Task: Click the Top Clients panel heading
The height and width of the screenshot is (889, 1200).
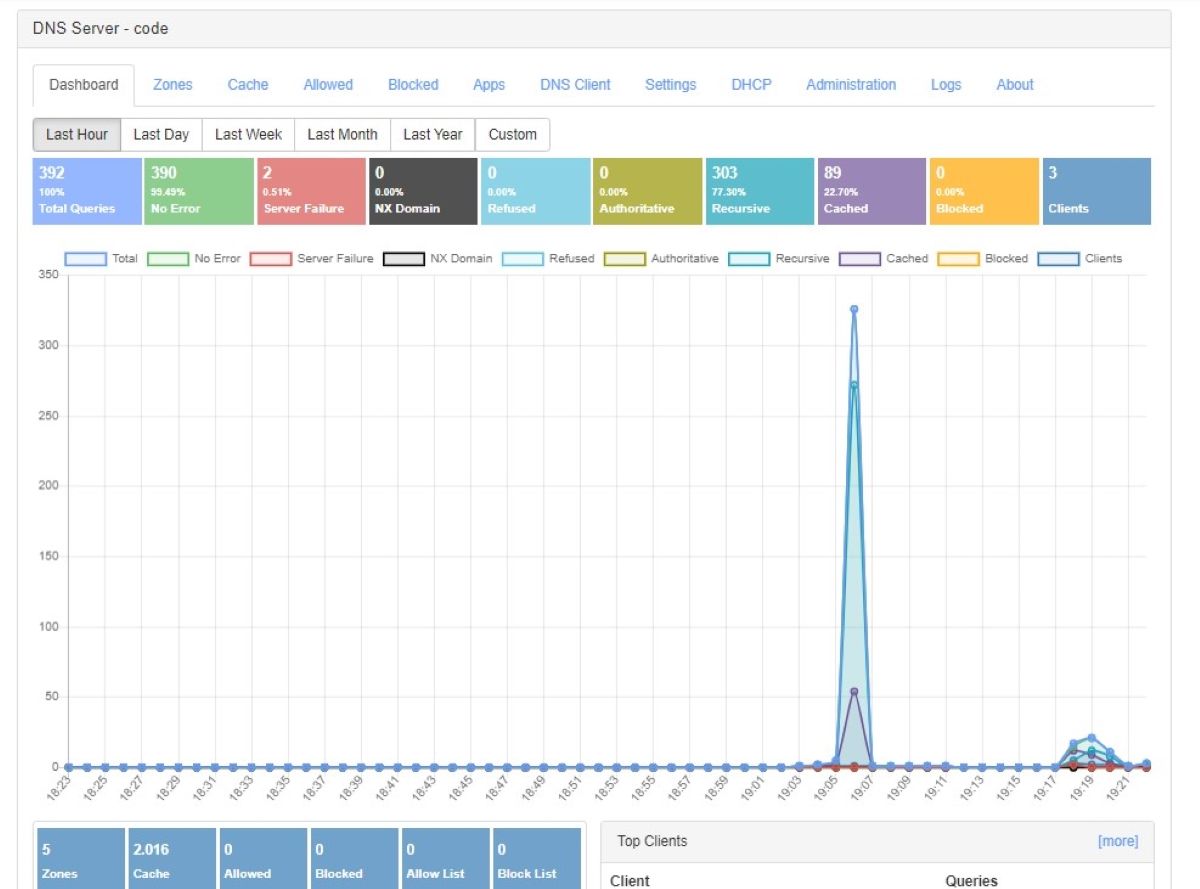Action: click(652, 841)
